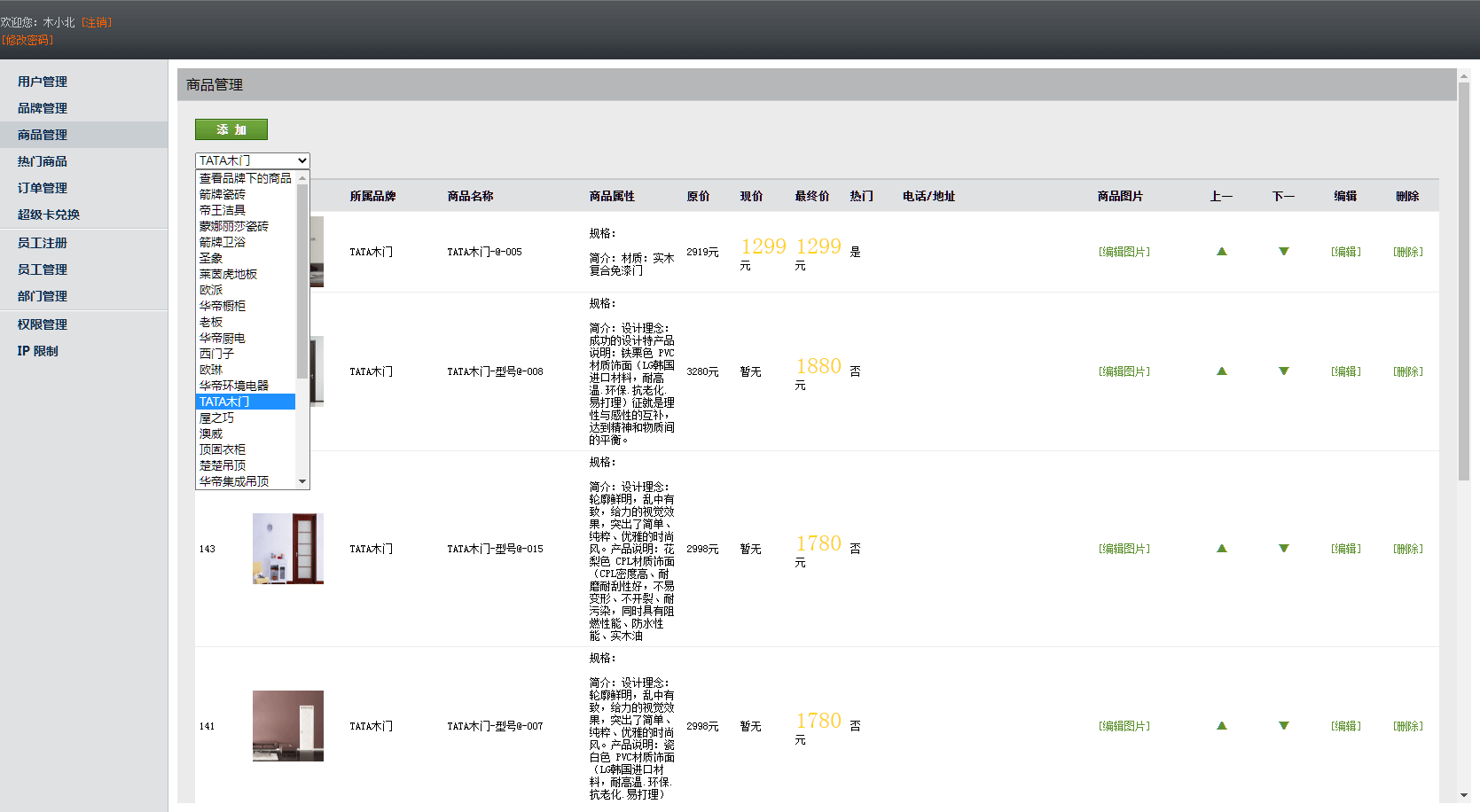Open 订单管理 in sidebar

(43, 188)
